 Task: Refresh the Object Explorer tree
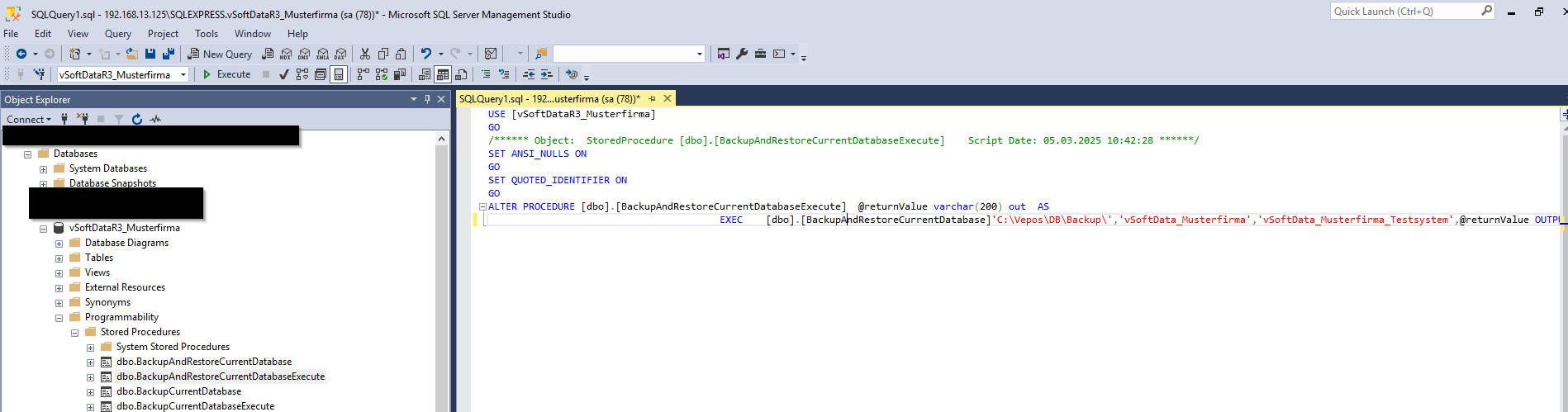click(x=137, y=119)
